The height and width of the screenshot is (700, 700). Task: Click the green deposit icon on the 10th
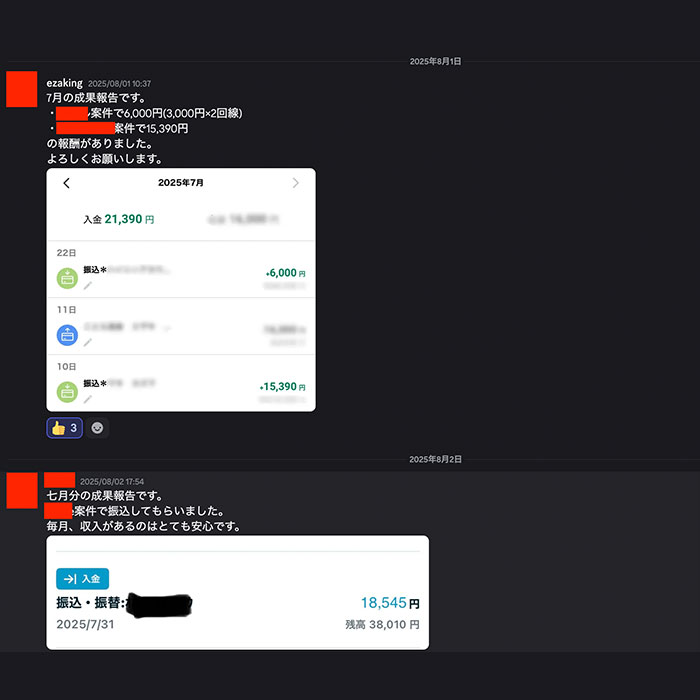(67, 392)
